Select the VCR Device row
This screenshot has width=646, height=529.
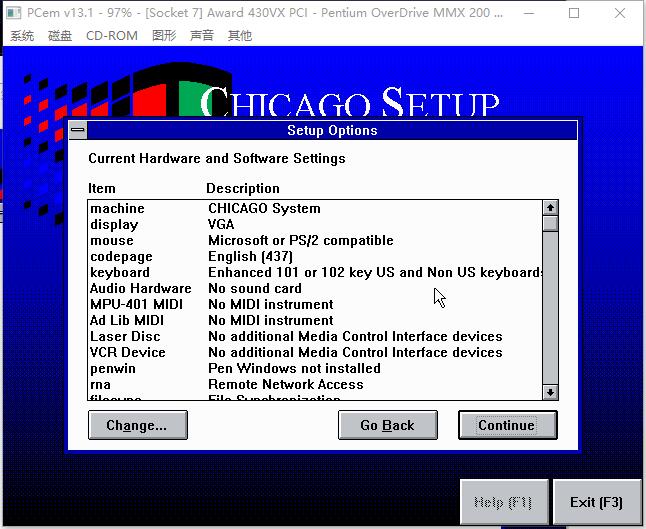point(315,352)
